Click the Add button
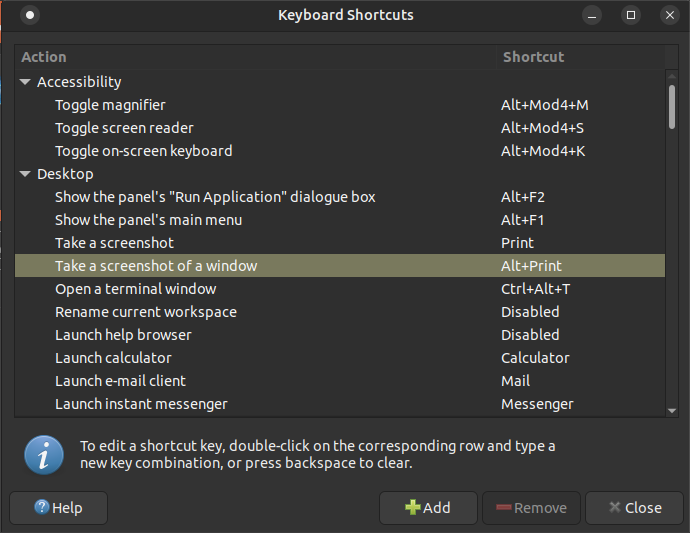This screenshot has width=690, height=533. pyautogui.click(x=428, y=508)
